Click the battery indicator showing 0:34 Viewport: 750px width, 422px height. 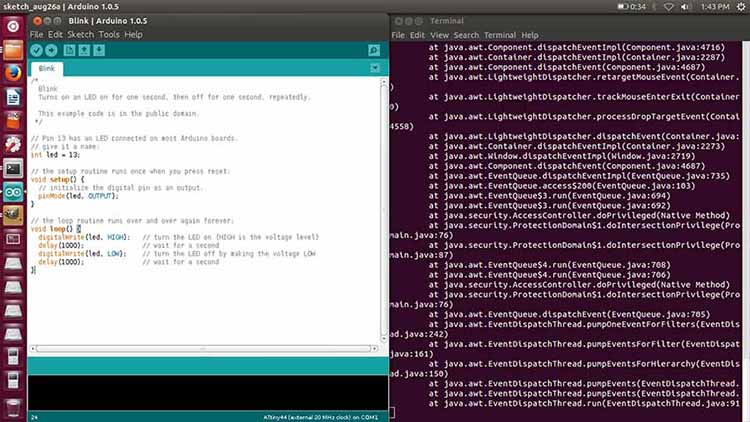tap(631, 7)
